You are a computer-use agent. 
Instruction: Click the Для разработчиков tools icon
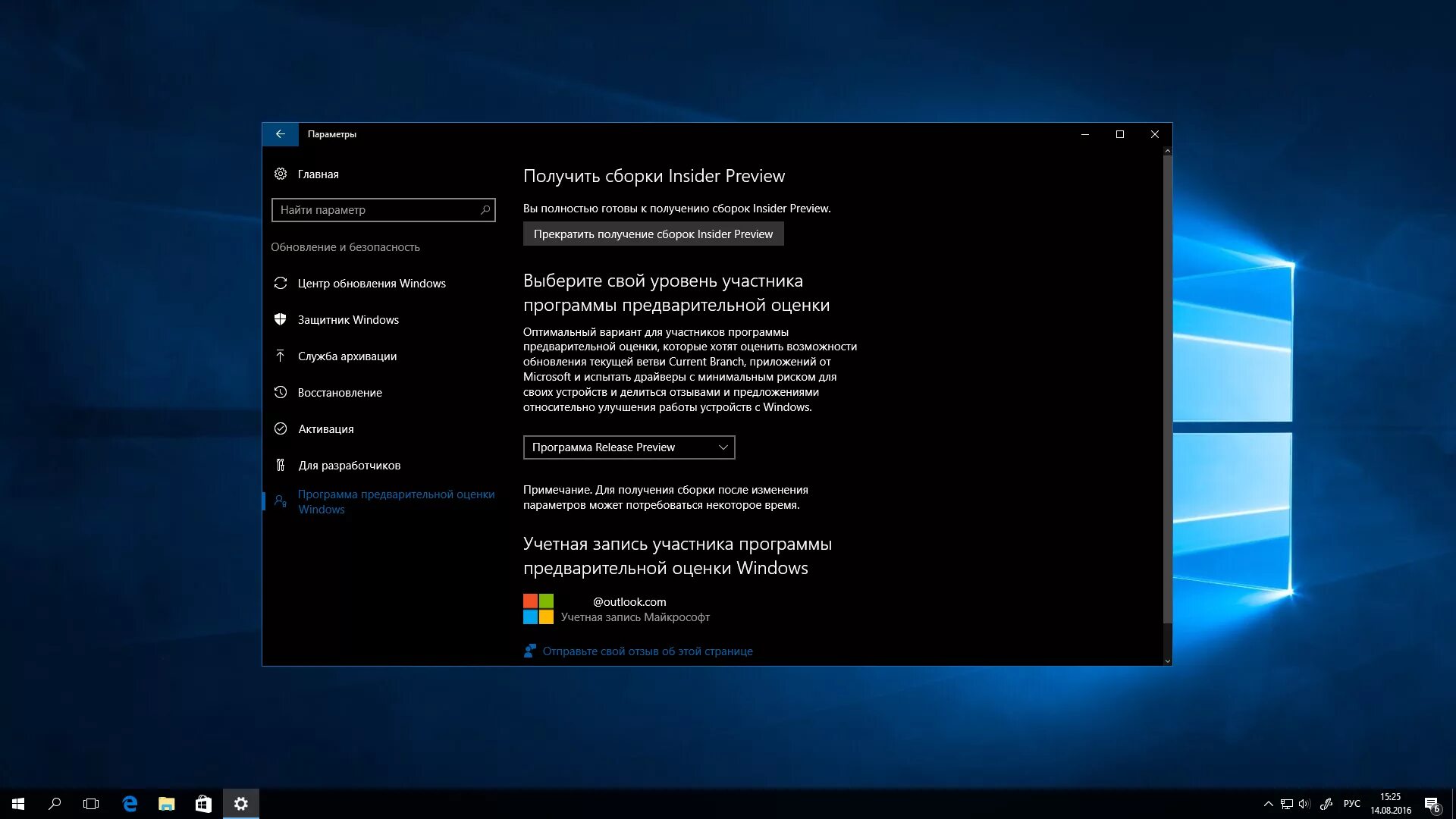tap(281, 466)
